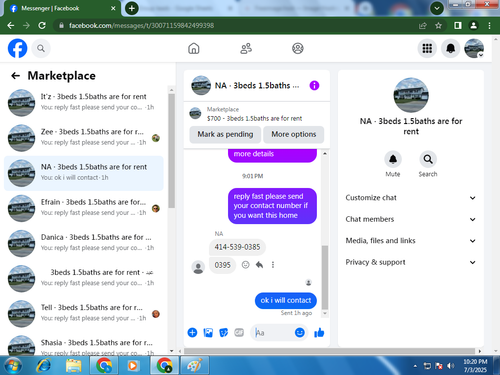Open the nine-dot Menu grid icon
Viewport: 500px width, 375px height.
[x=427, y=48]
